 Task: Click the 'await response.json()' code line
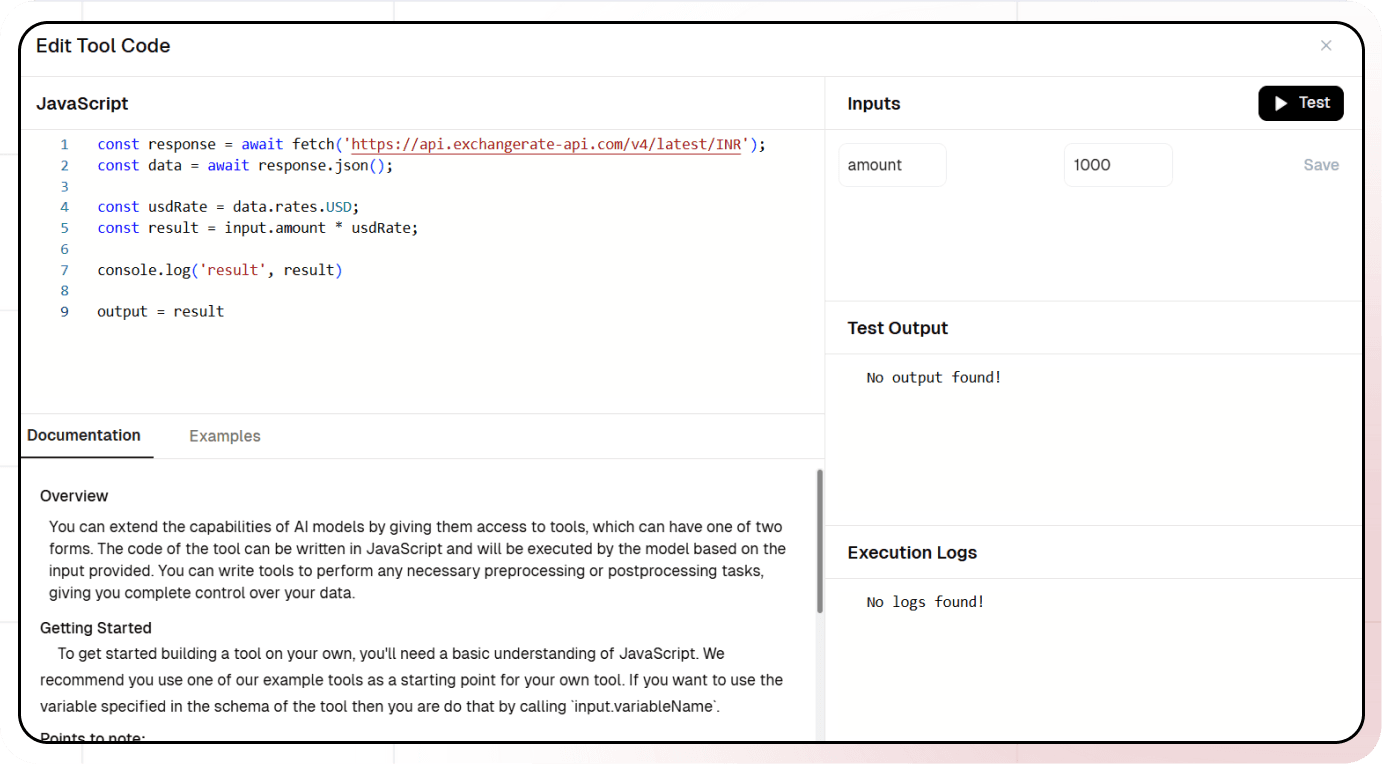click(245, 166)
